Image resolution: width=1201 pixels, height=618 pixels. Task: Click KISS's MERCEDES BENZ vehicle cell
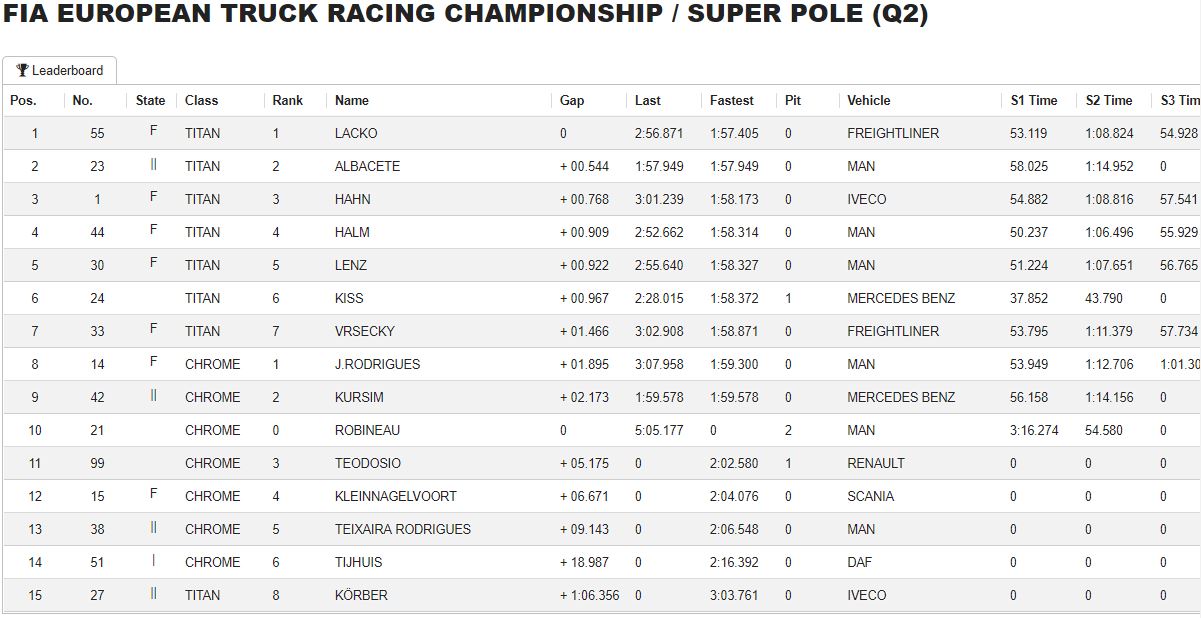(x=901, y=298)
